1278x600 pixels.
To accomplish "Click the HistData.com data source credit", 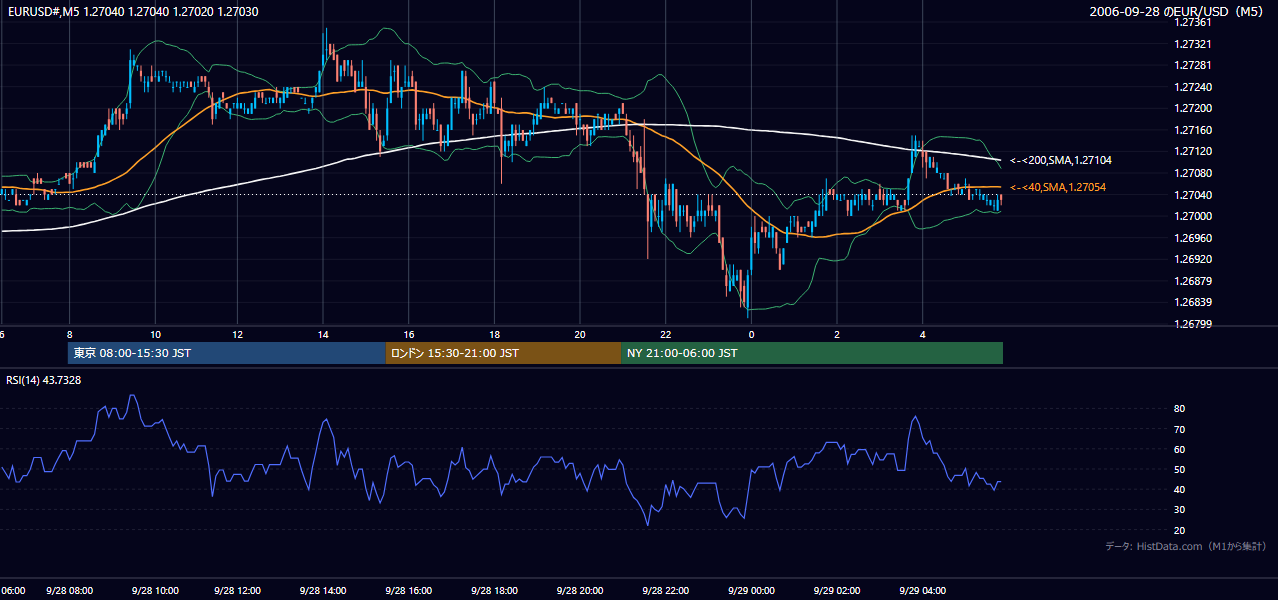I will pos(1186,546).
